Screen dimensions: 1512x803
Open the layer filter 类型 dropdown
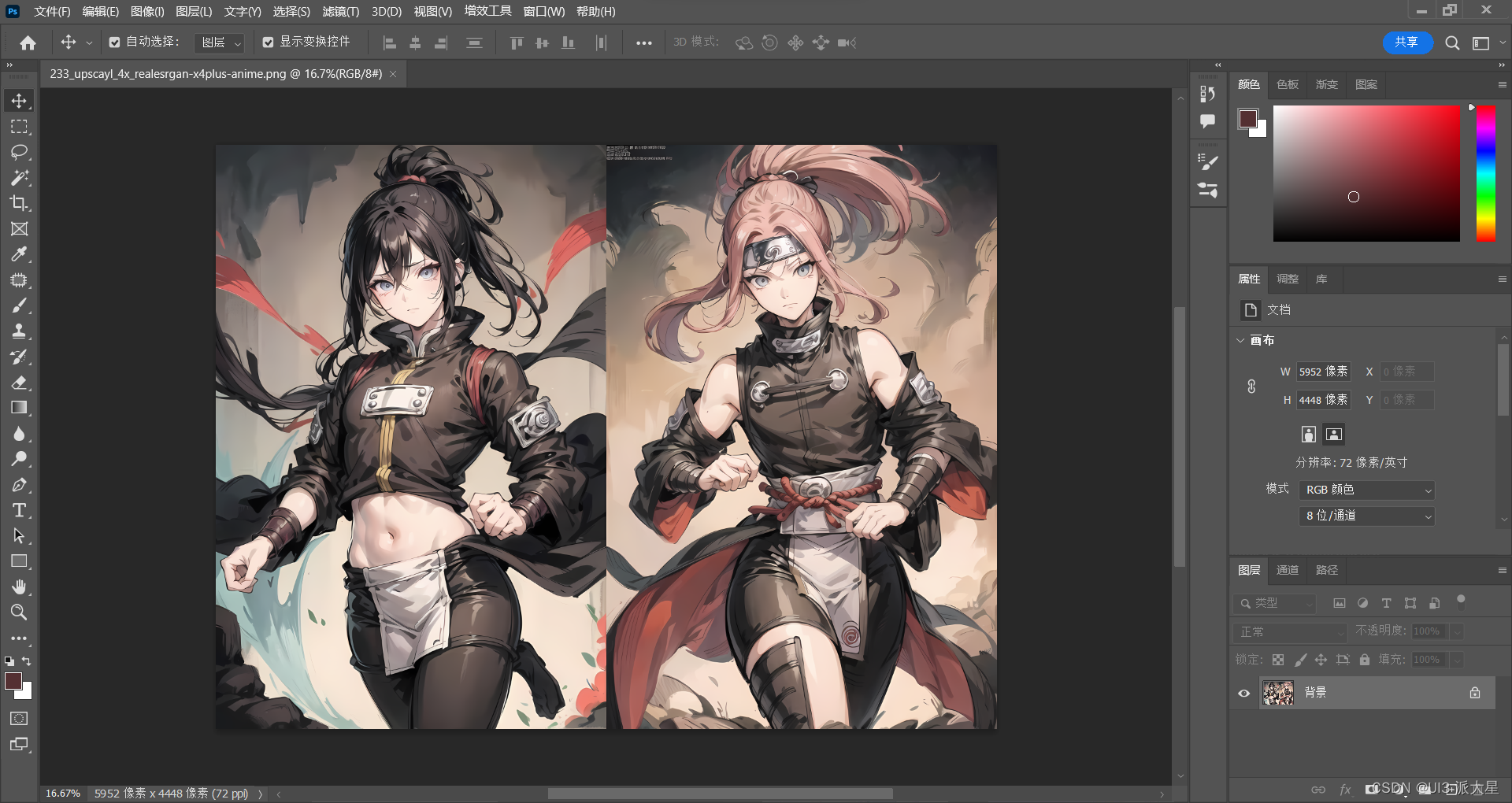click(1274, 603)
